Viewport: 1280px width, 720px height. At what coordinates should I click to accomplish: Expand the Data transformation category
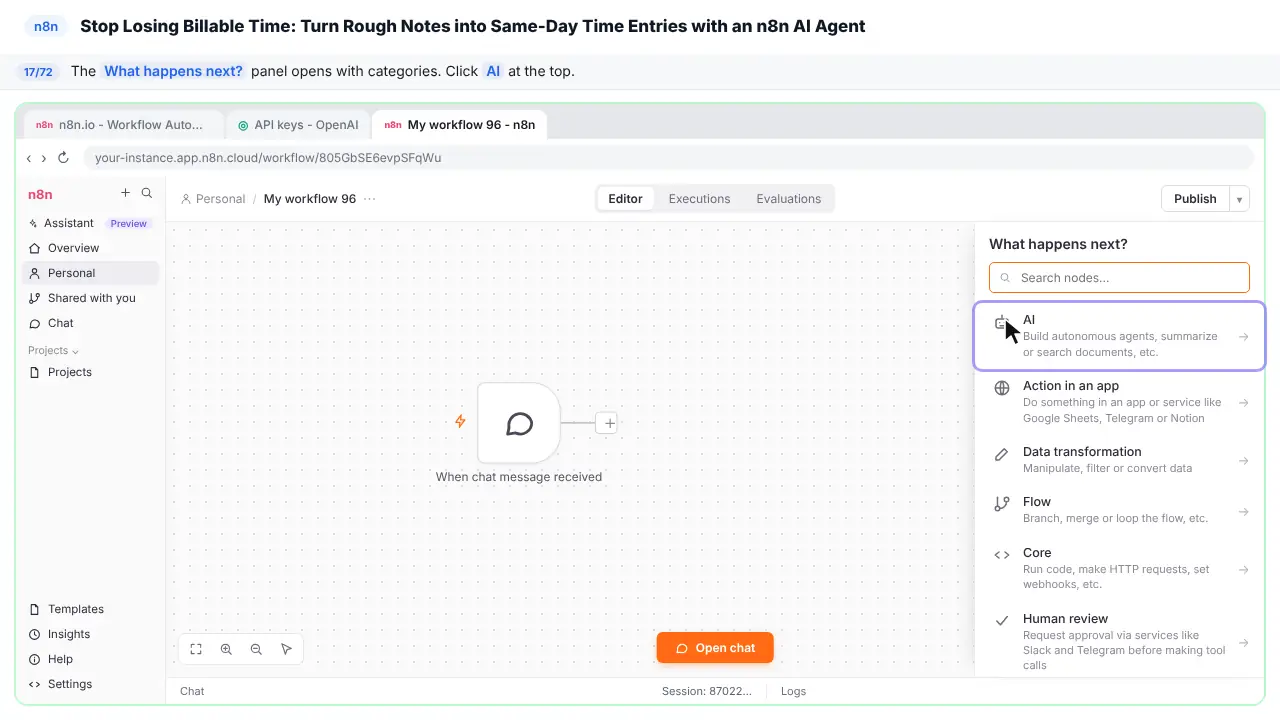(x=1119, y=460)
